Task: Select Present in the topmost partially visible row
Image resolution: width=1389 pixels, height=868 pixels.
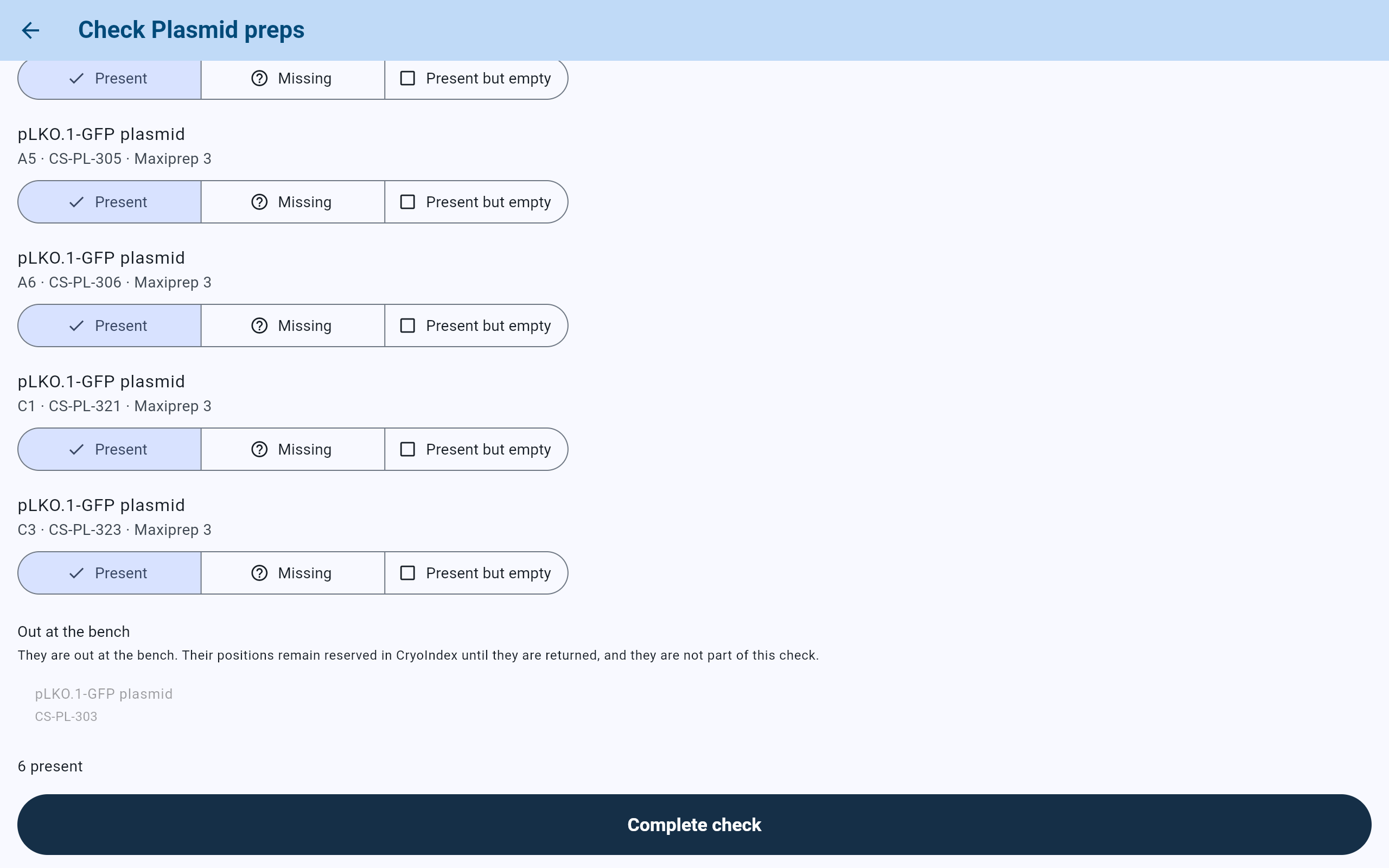Action: 110,79
